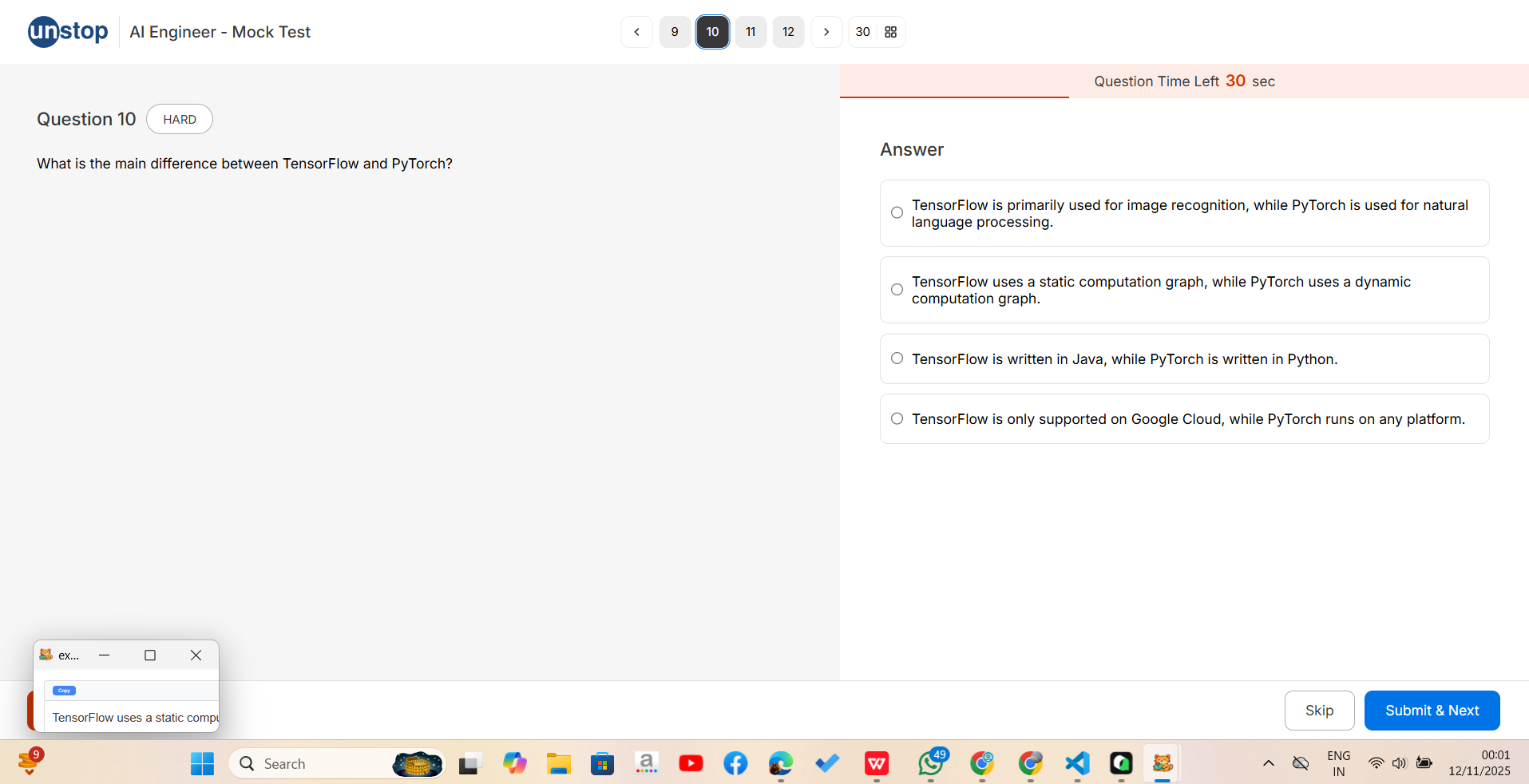Click the Unstop logo

pyautogui.click(x=68, y=31)
